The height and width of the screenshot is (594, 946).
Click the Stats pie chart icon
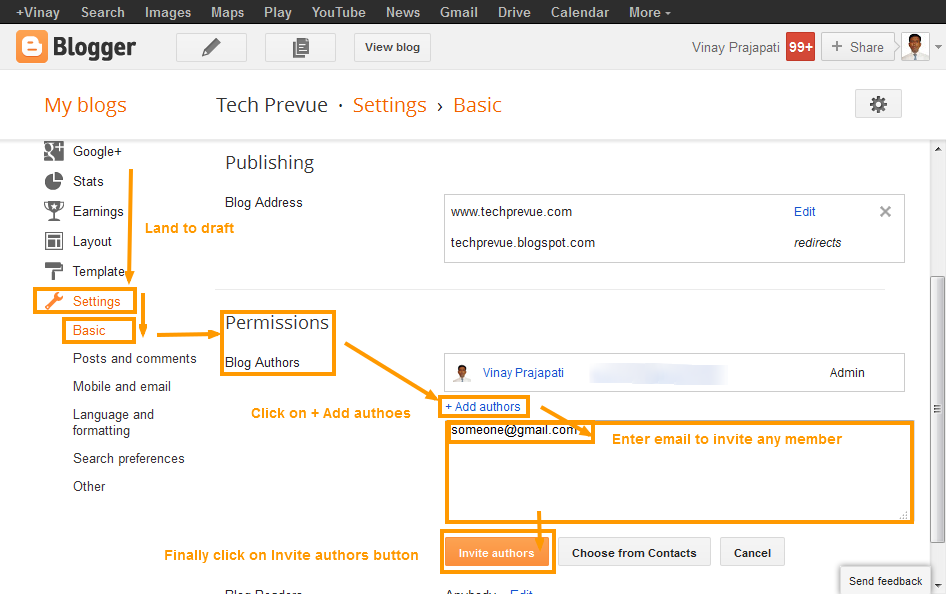tap(54, 181)
